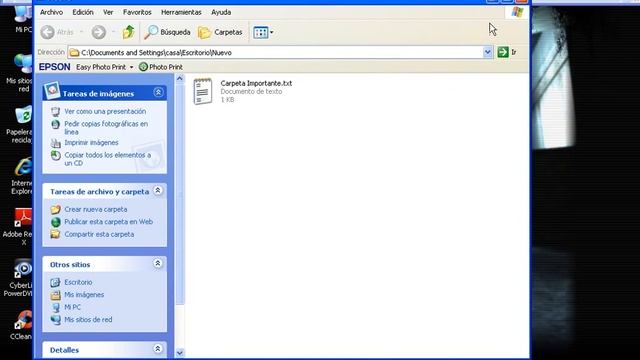Open Mis sitios de red link
This screenshot has height=360, width=640.
click(88, 320)
